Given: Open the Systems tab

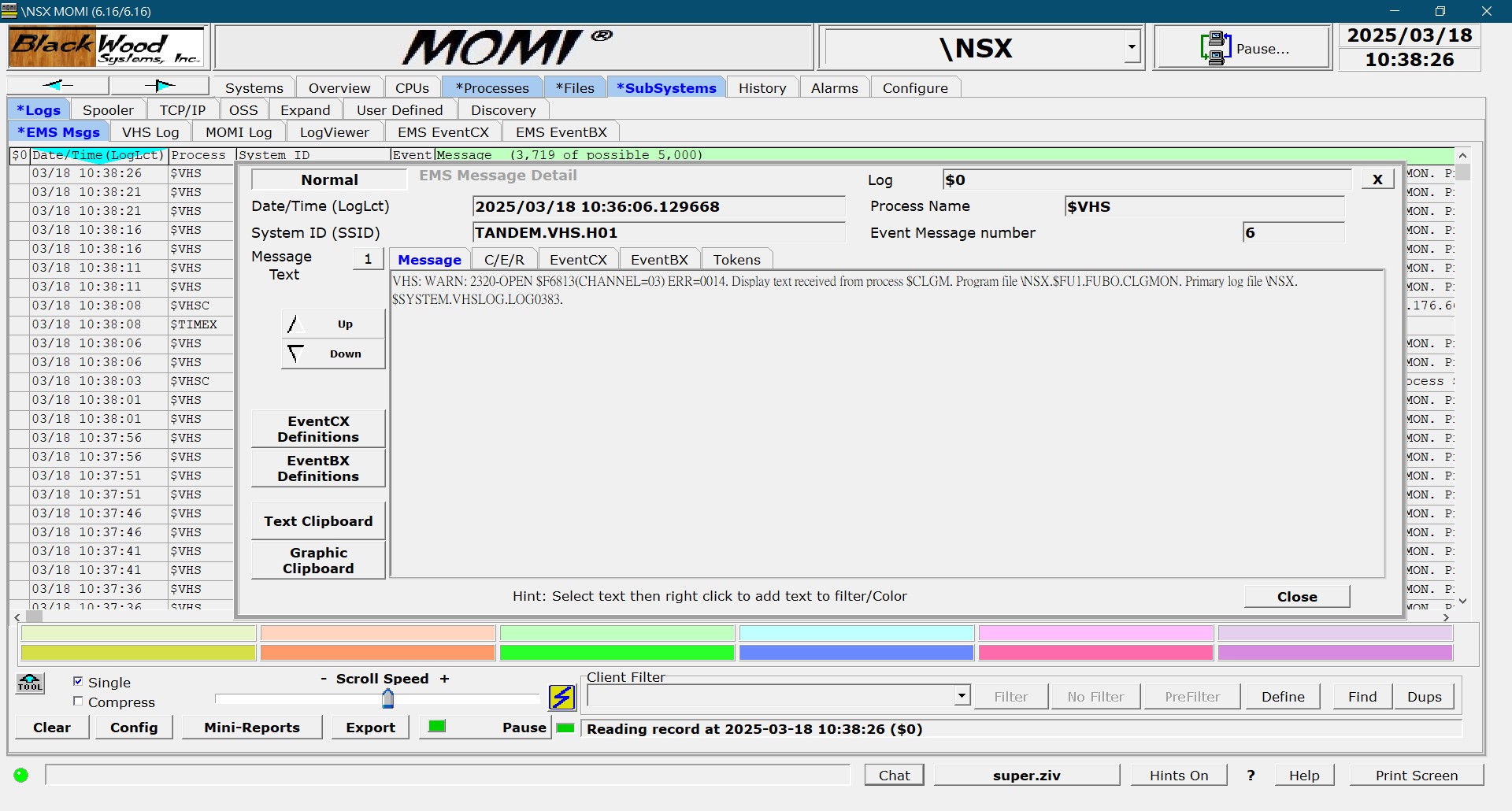Looking at the screenshot, I should (x=254, y=87).
